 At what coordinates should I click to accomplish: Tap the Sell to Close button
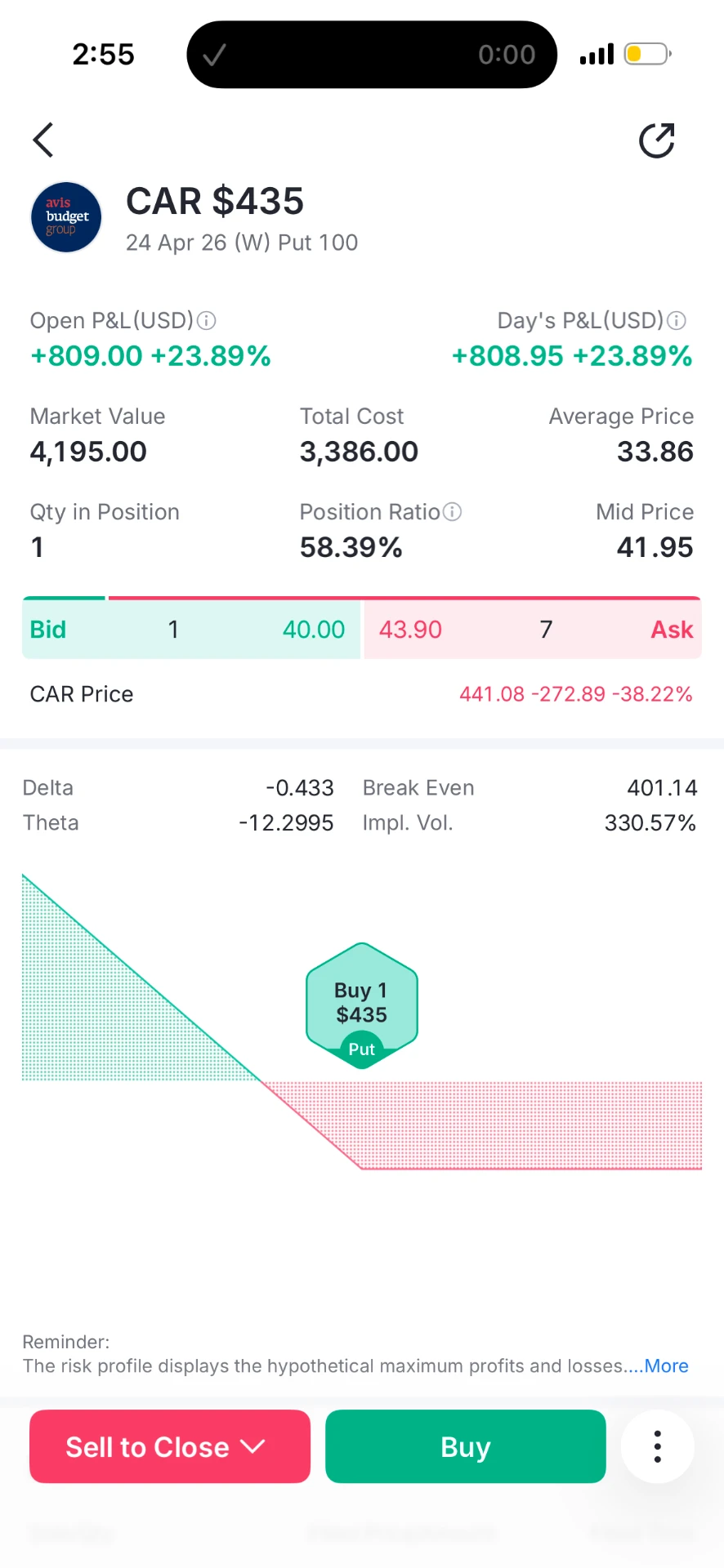pyautogui.click(x=170, y=1446)
